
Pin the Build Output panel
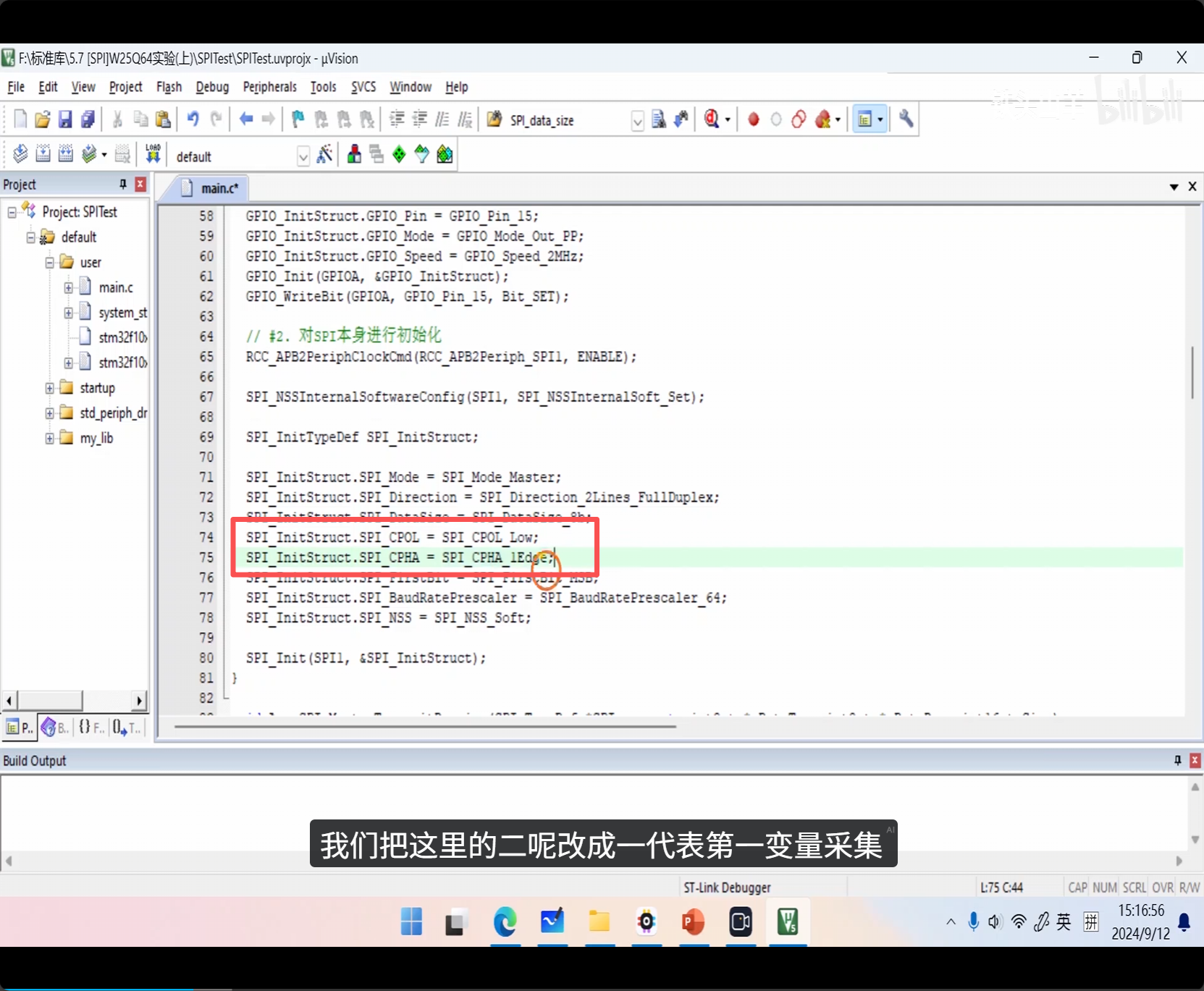[1177, 760]
